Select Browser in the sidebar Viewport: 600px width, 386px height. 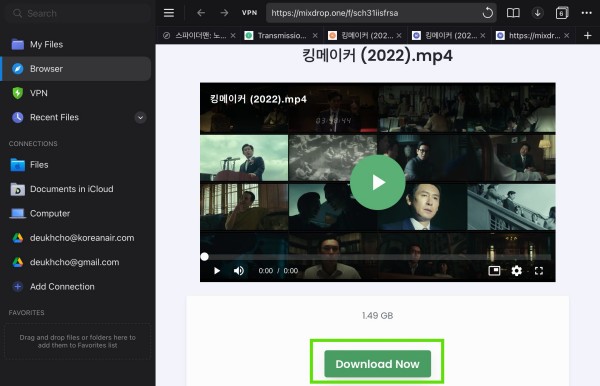click(77, 69)
